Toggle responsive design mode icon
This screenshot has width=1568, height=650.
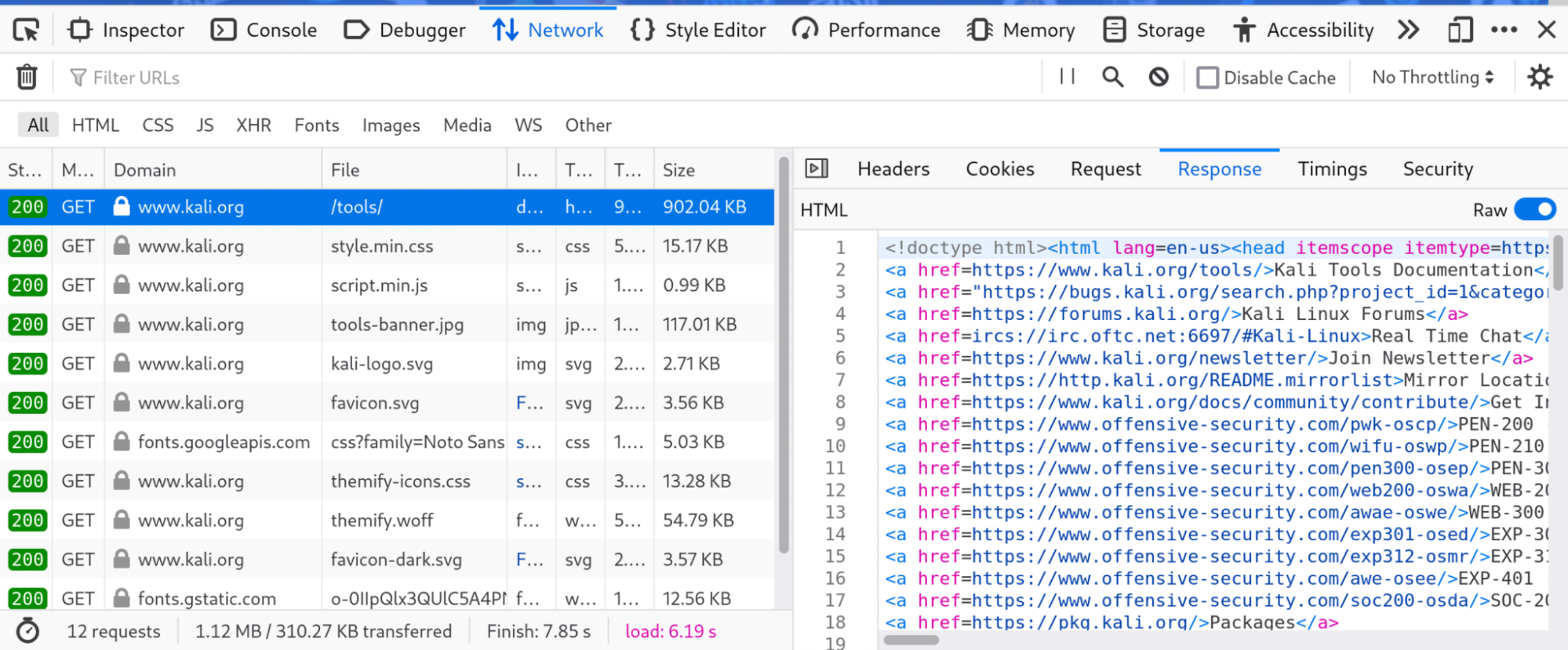(x=1460, y=30)
